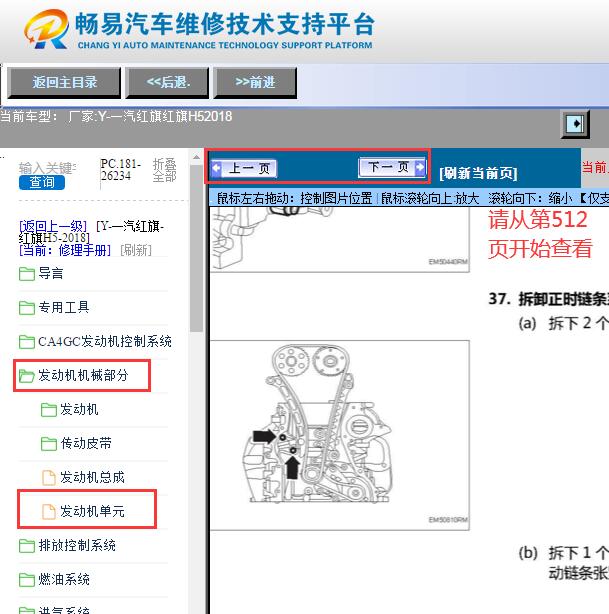Click sidebar scrollbar up arrow
The width and height of the screenshot is (609, 614).
tap(196, 157)
